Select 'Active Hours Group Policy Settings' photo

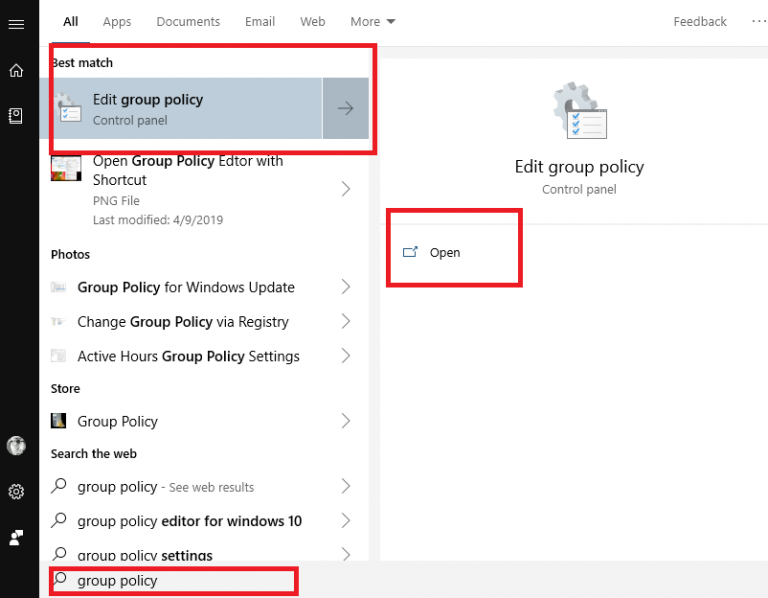(x=204, y=356)
